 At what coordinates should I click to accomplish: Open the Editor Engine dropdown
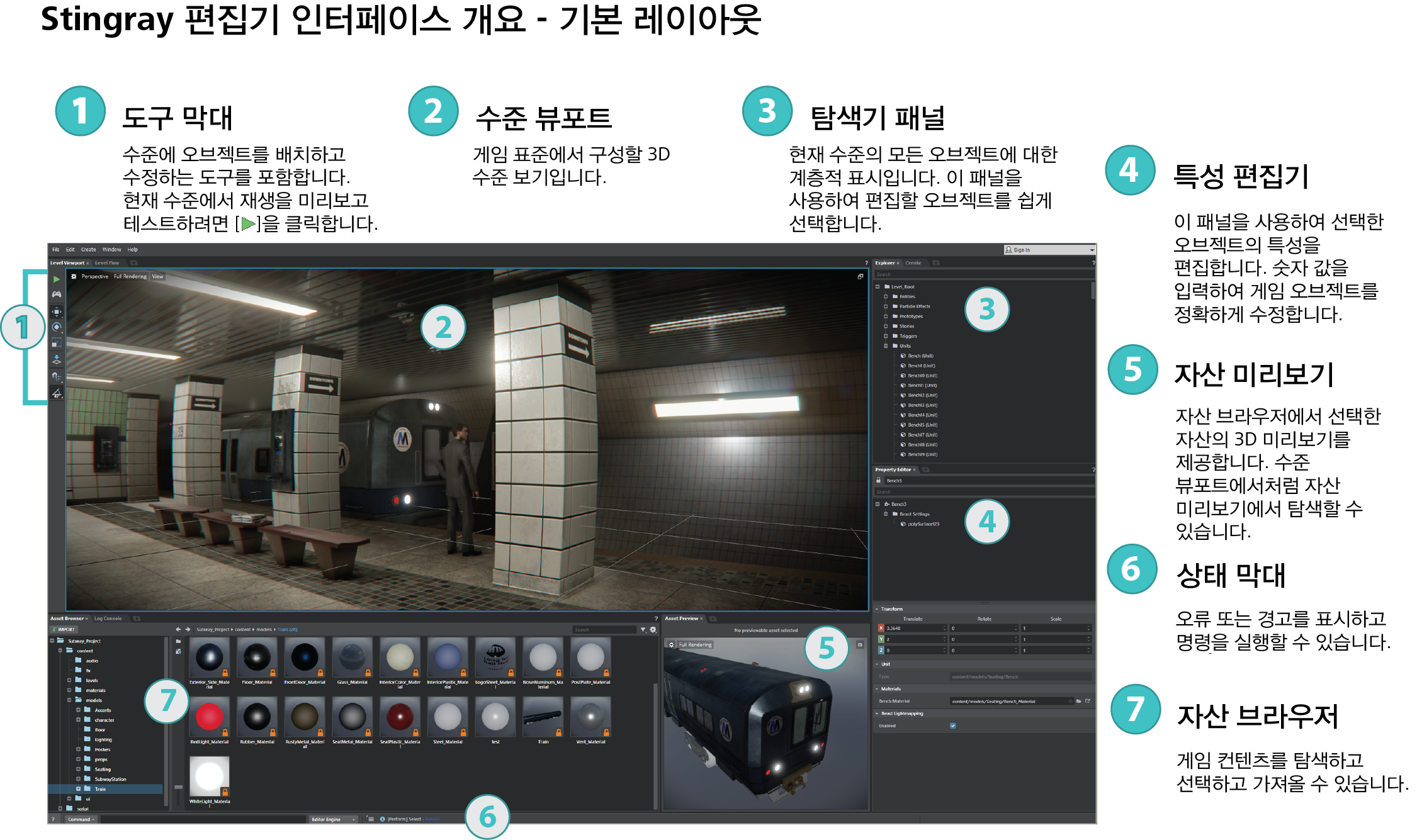(334, 819)
